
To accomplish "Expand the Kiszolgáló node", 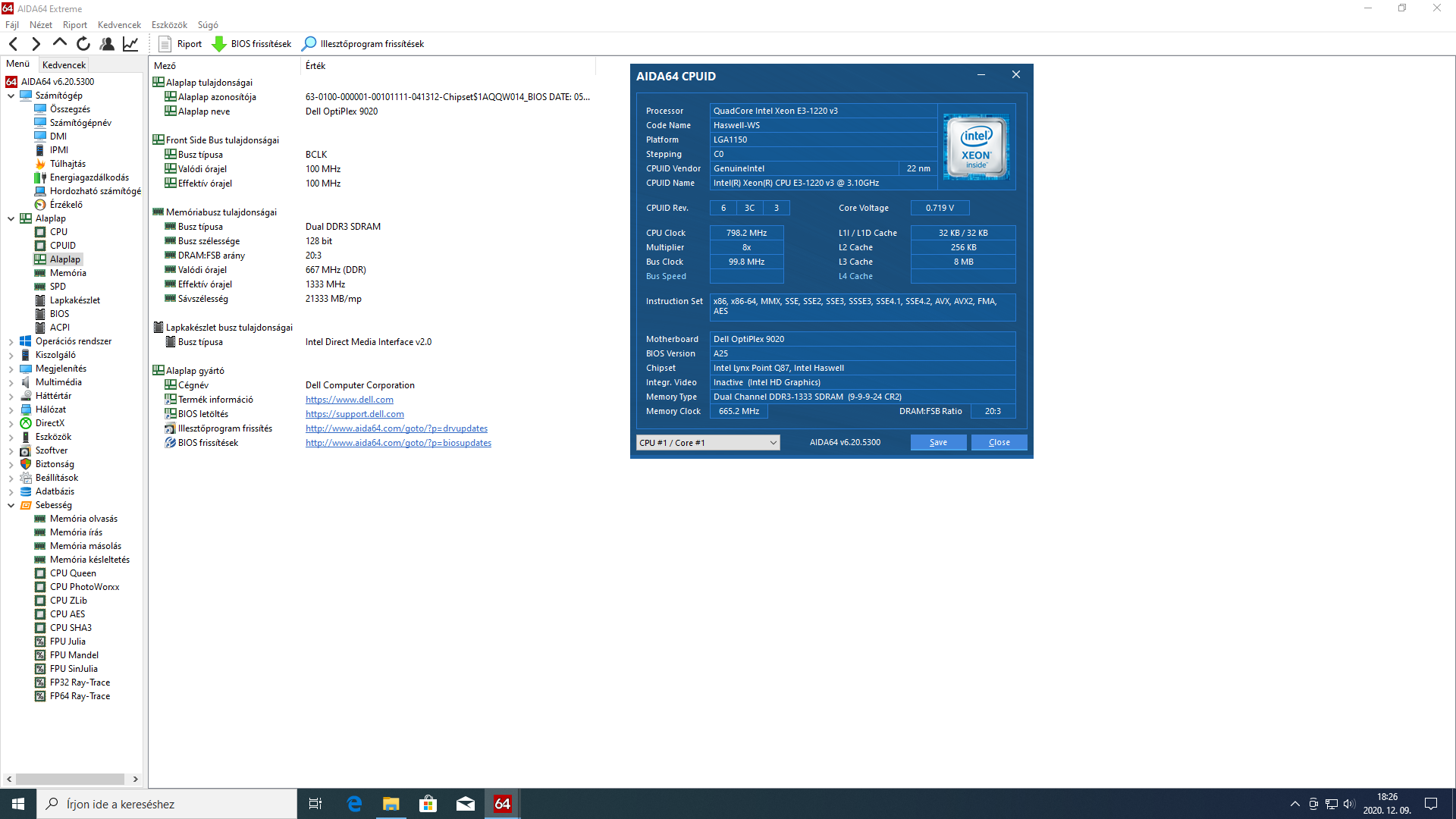I will (x=11, y=355).
